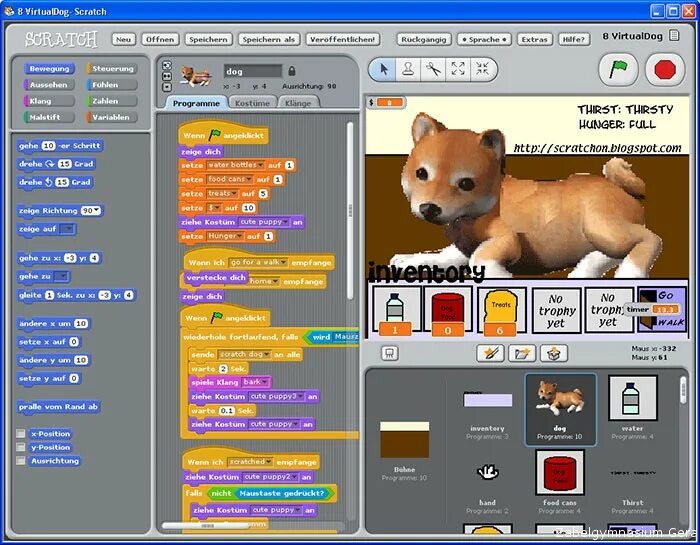Switch to presentation mode icon

pyautogui.click(x=389, y=354)
